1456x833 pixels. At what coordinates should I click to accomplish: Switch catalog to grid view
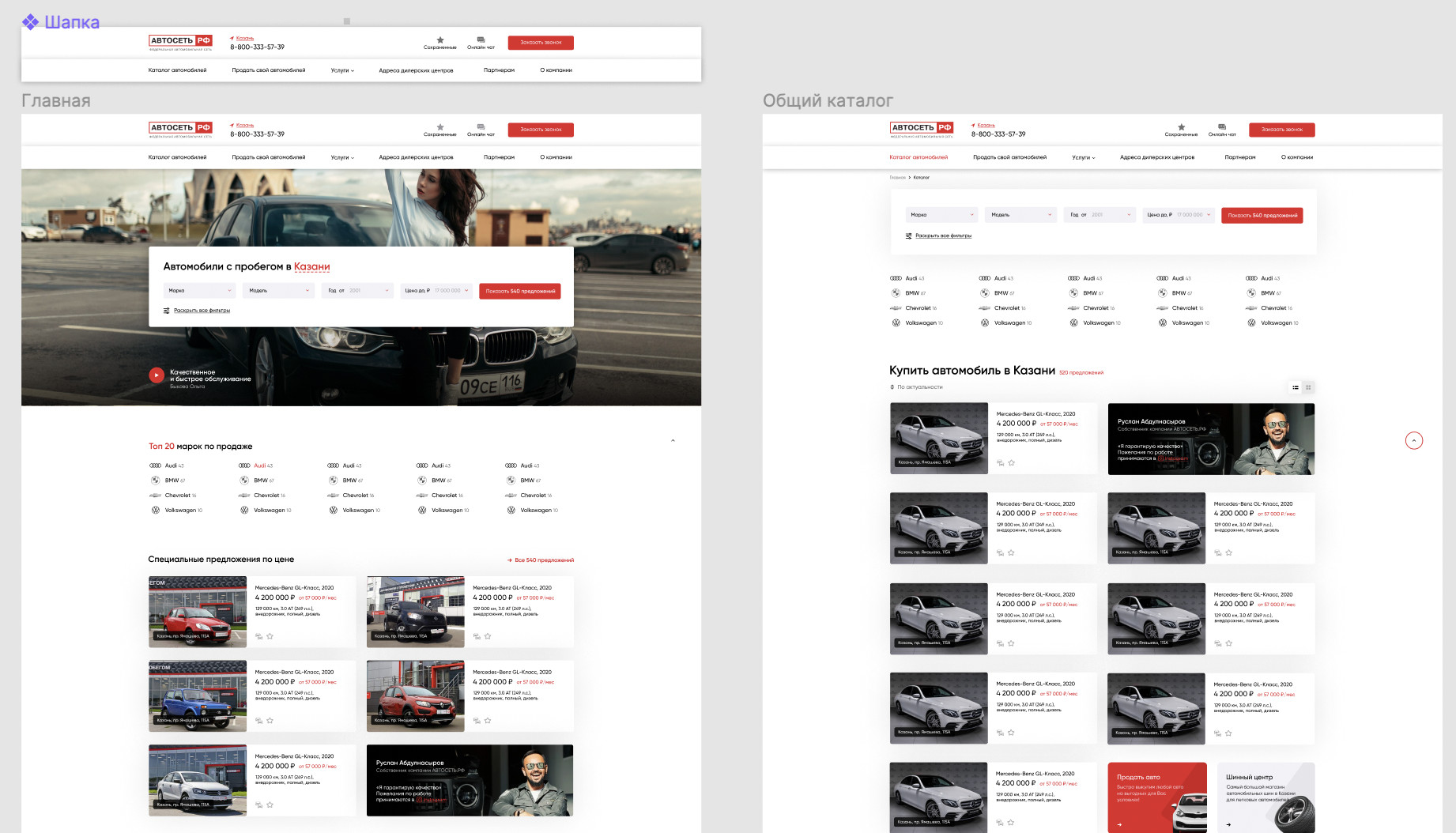tap(1308, 387)
